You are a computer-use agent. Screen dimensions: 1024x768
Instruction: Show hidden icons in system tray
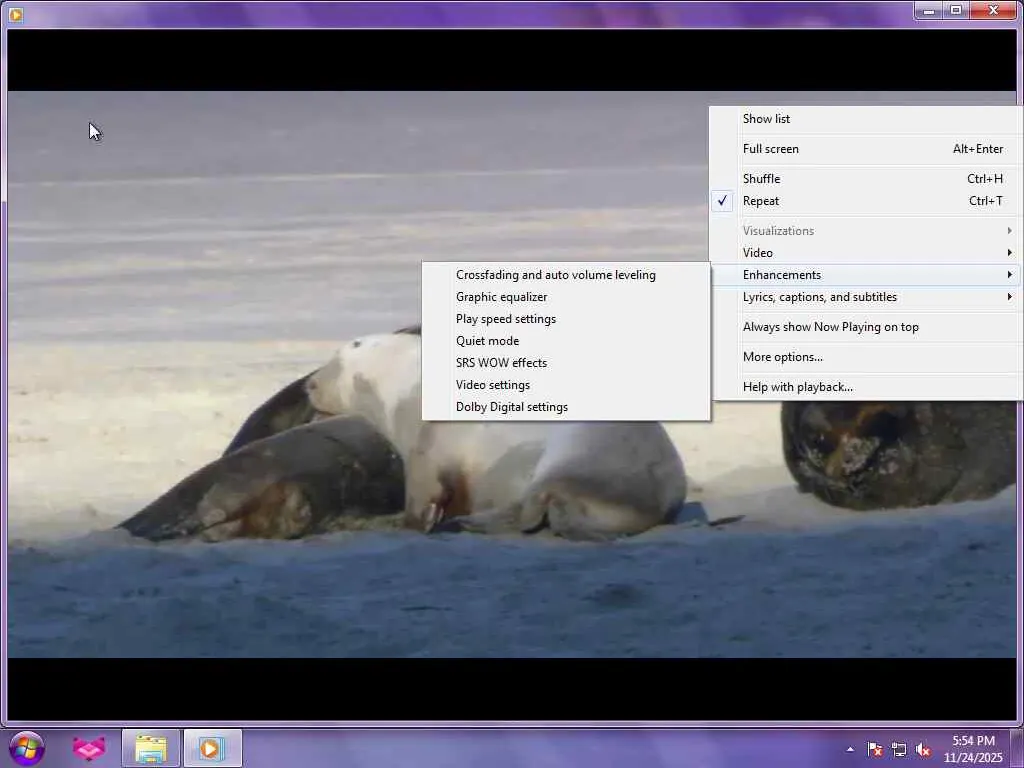(850, 749)
